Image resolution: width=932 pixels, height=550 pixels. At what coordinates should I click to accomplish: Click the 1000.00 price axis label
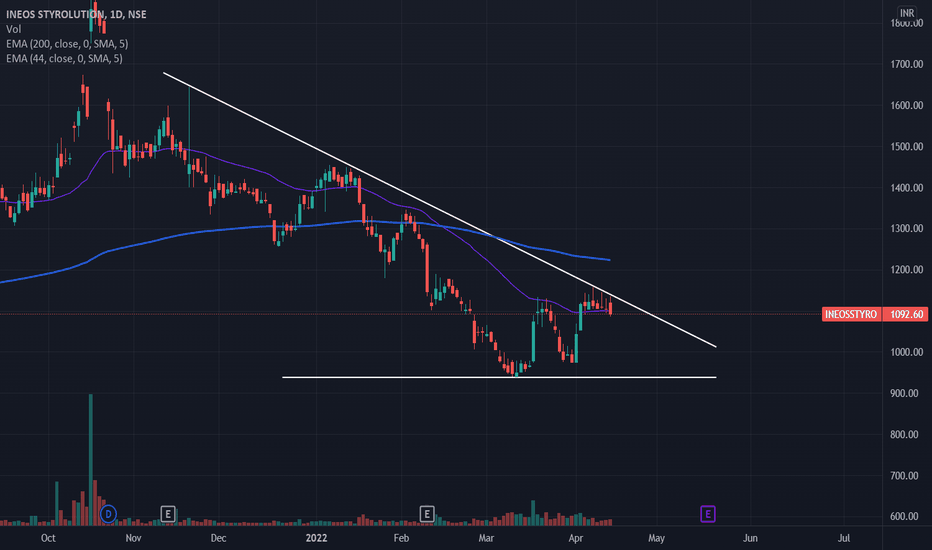pyautogui.click(x=906, y=352)
